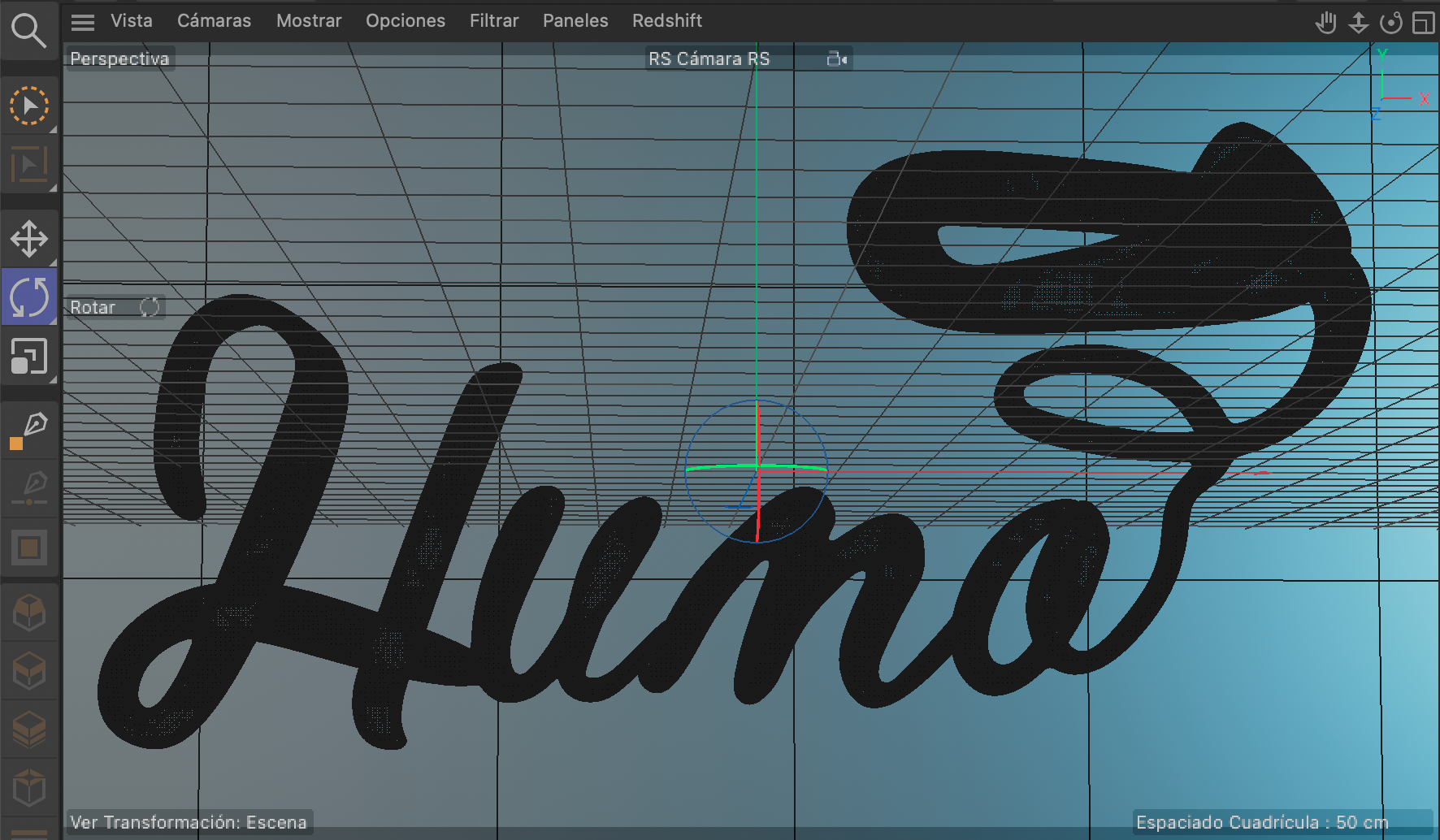The height and width of the screenshot is (840, 1440).
Task: Click the search magnifier icon
Action: [x=28, y=31]
